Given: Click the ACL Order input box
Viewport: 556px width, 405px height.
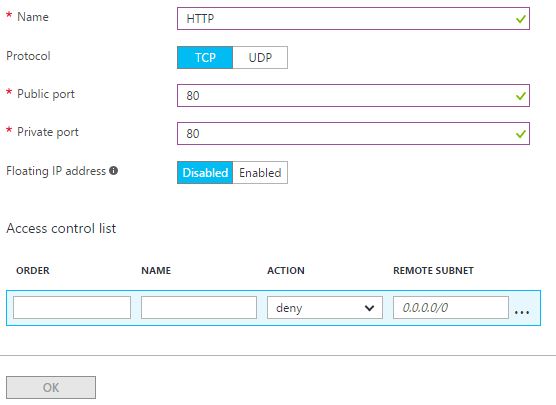Looking at the screenshot, I should [72, 308].
